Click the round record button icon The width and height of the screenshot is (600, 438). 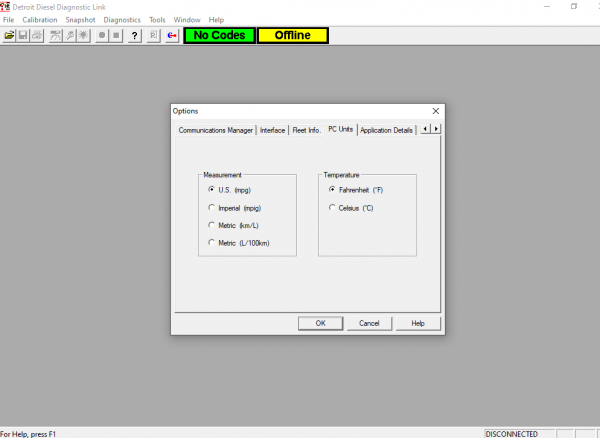[x=102, y=36]
